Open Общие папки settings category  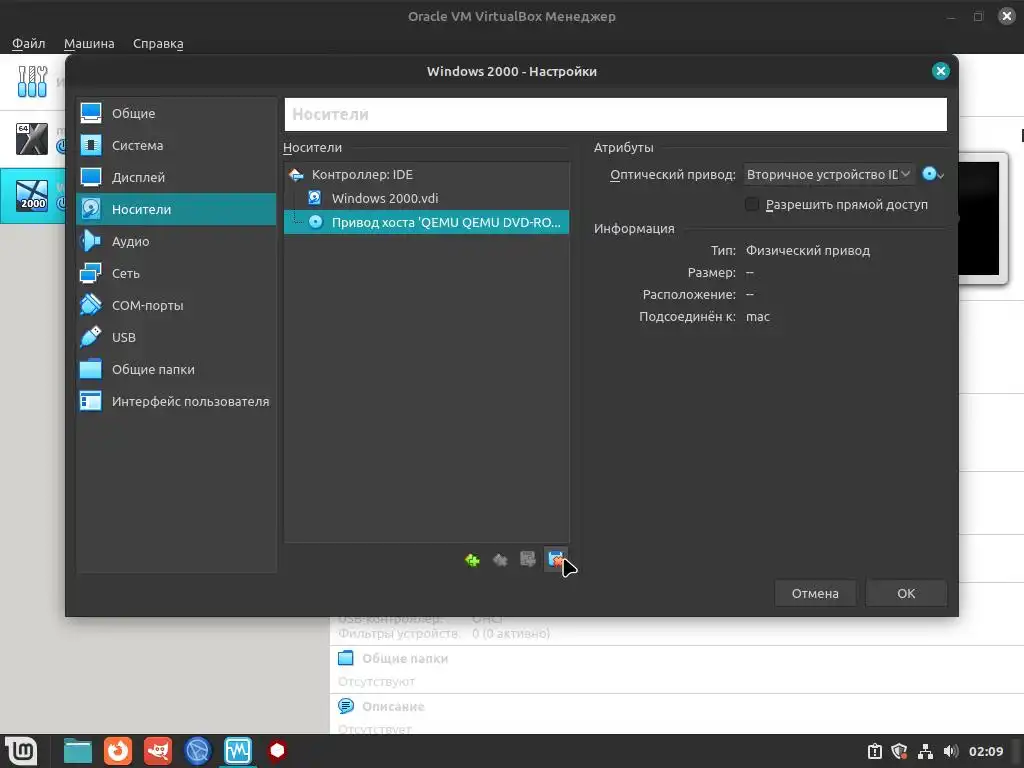pyautogui.click(x=176, y=369)
